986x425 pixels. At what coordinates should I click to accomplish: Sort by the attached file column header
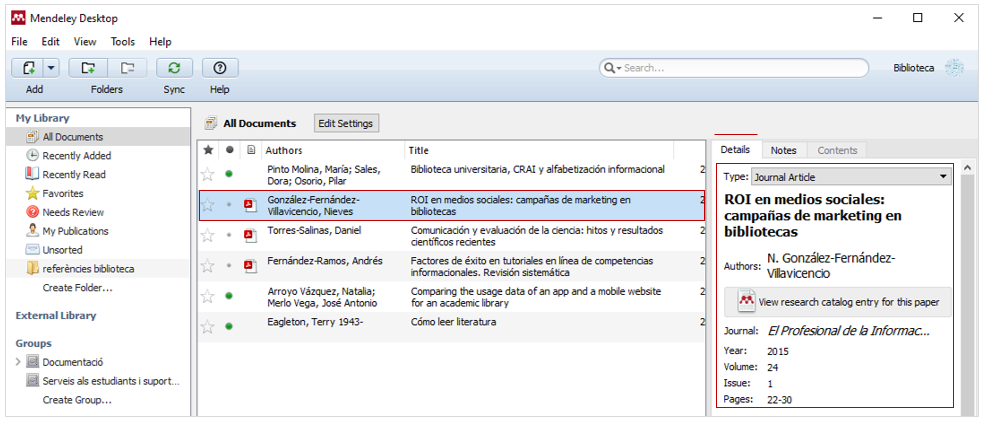(251, 150)
